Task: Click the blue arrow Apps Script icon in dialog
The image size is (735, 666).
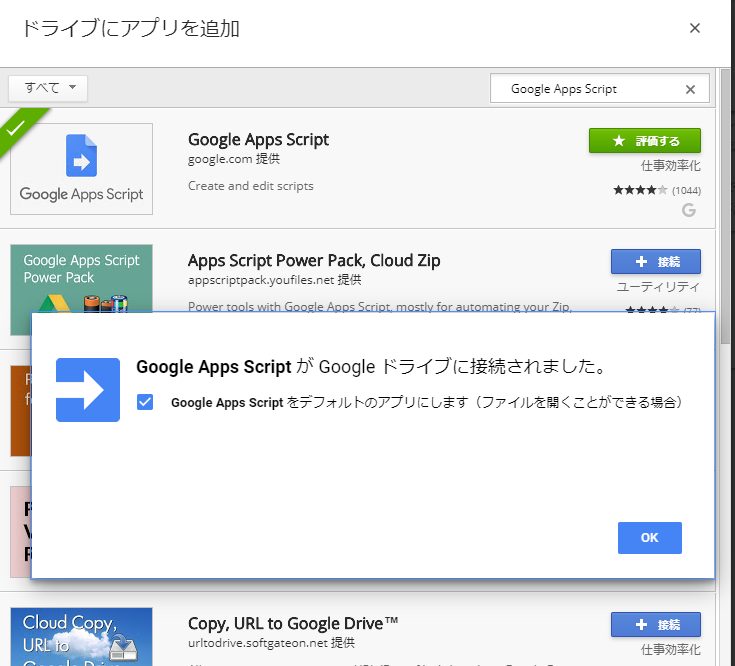Action: tap(88, 389)
